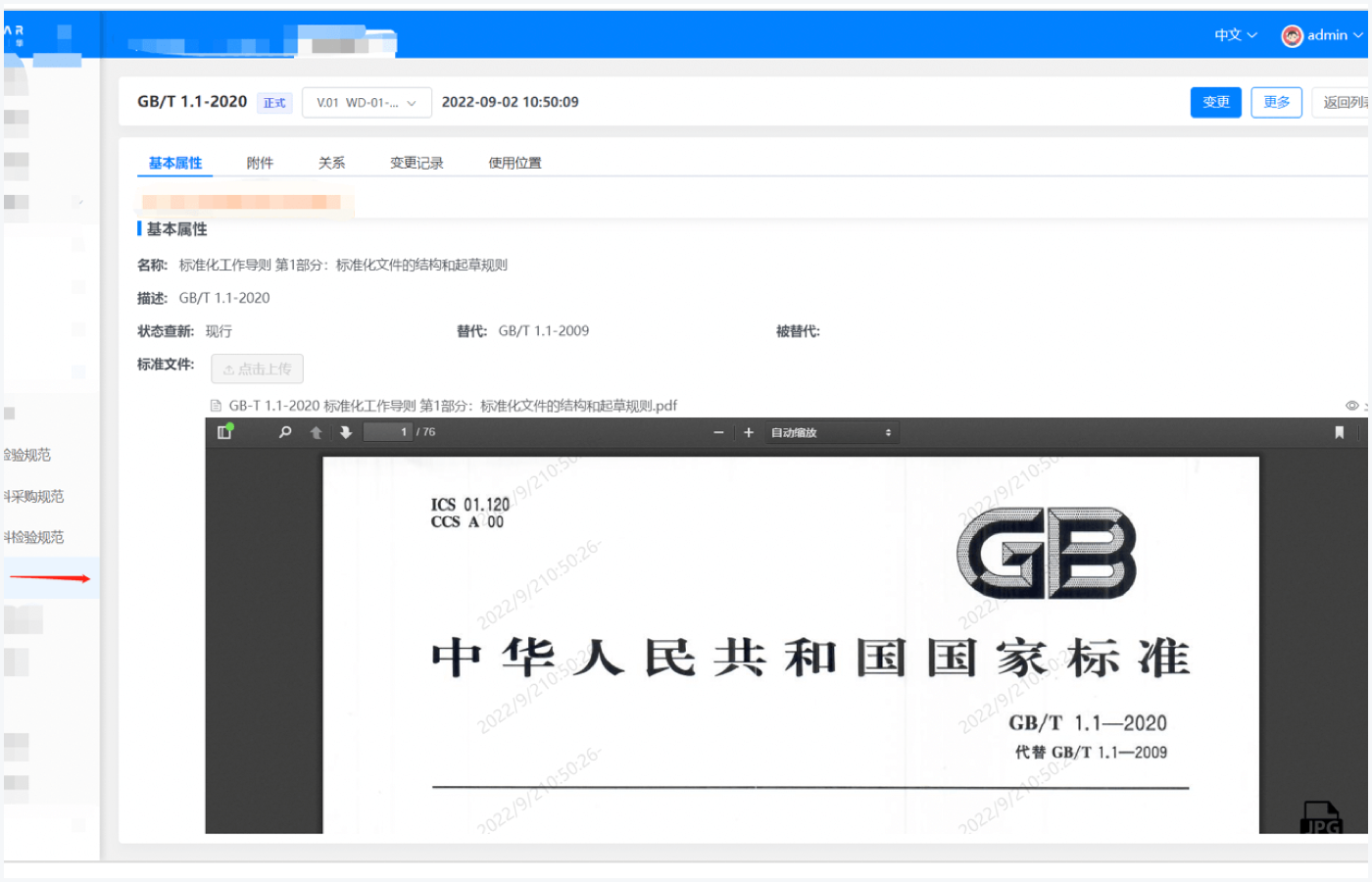
Task: Click the 更多 button
Action: tap(1276, 102)
